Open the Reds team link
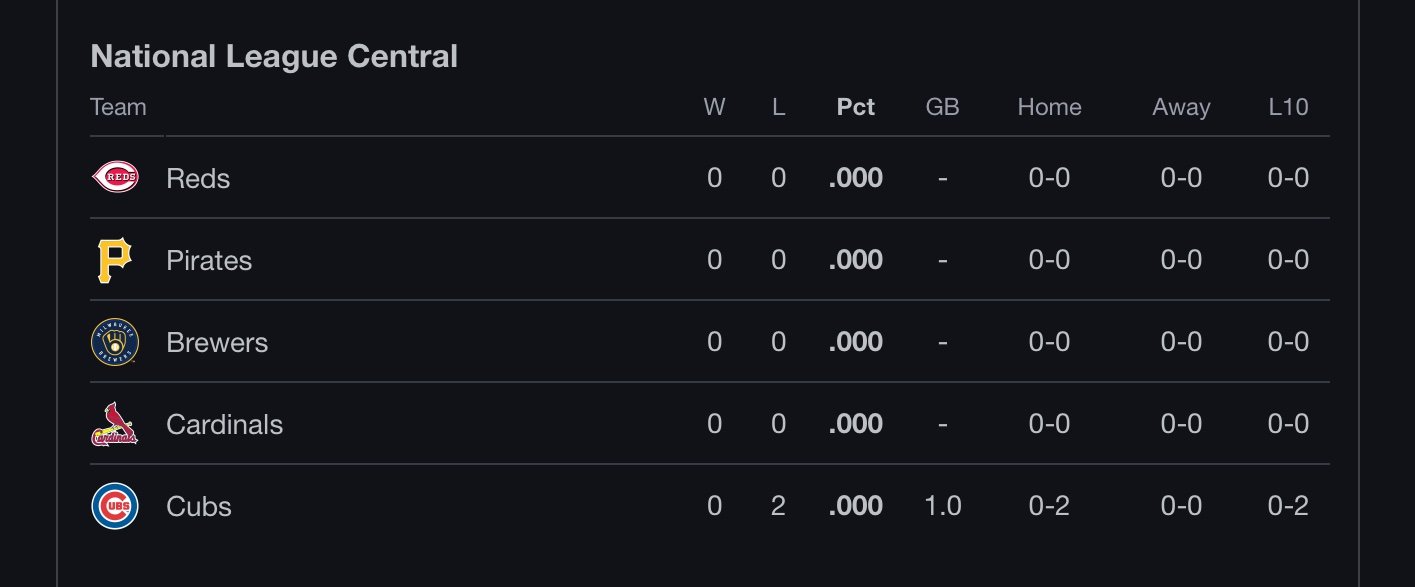 198,178
